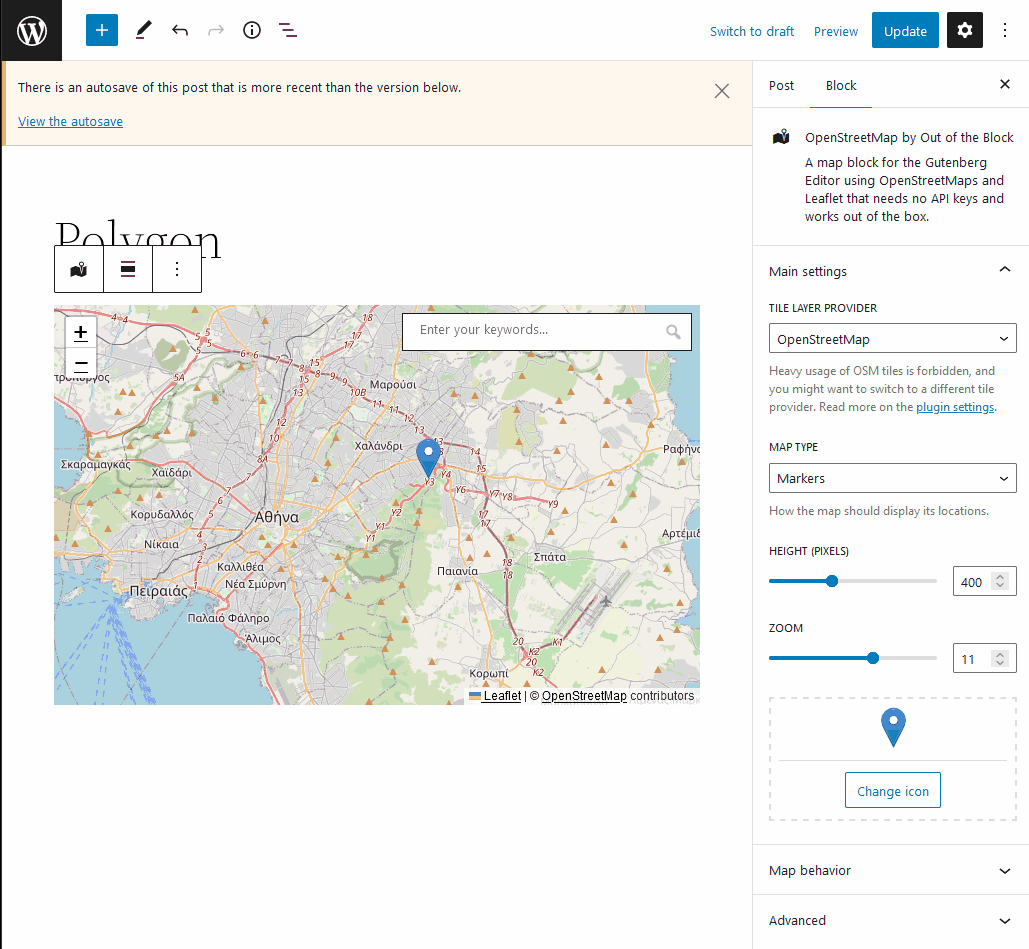The height and width of the screenshot is (949, 1029).
Task: Click the OpenStreetMap block type icon in block toolbar
Action: [x=79, y=269]
